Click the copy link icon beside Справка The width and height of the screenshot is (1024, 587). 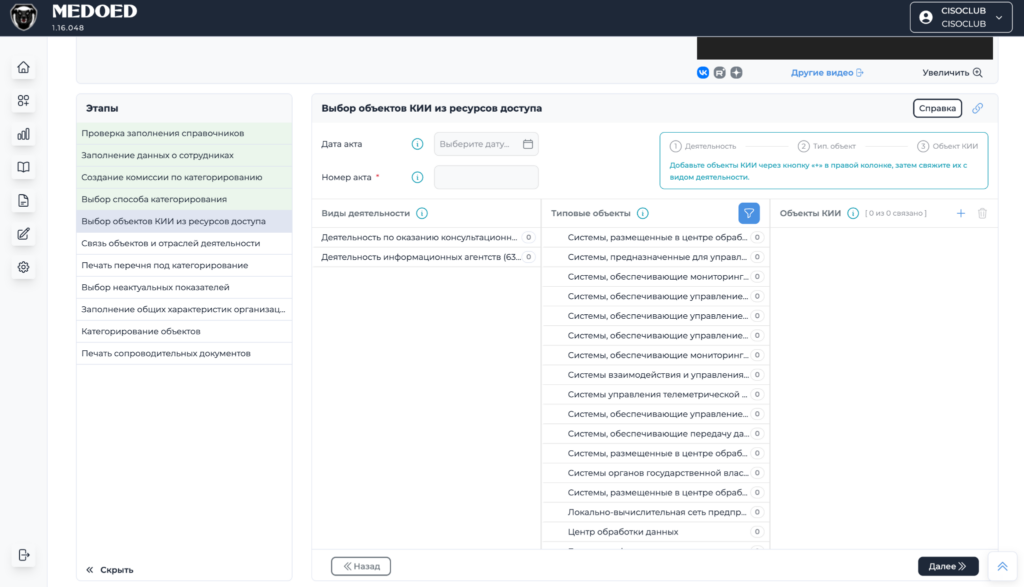pyautogui.click(x=977, y=108)
